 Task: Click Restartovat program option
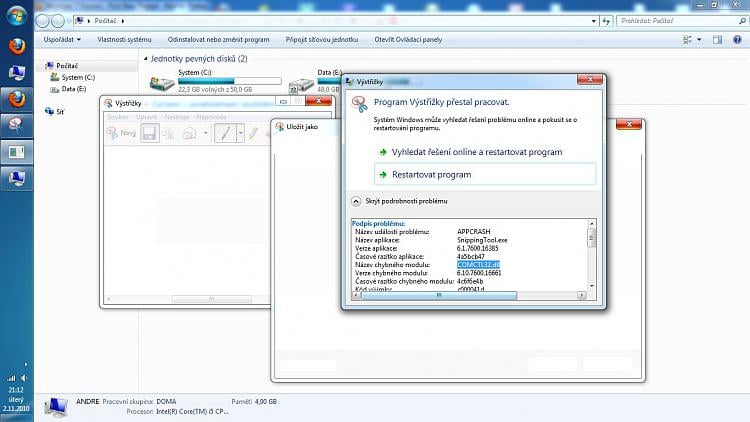(x=485, y=175)
